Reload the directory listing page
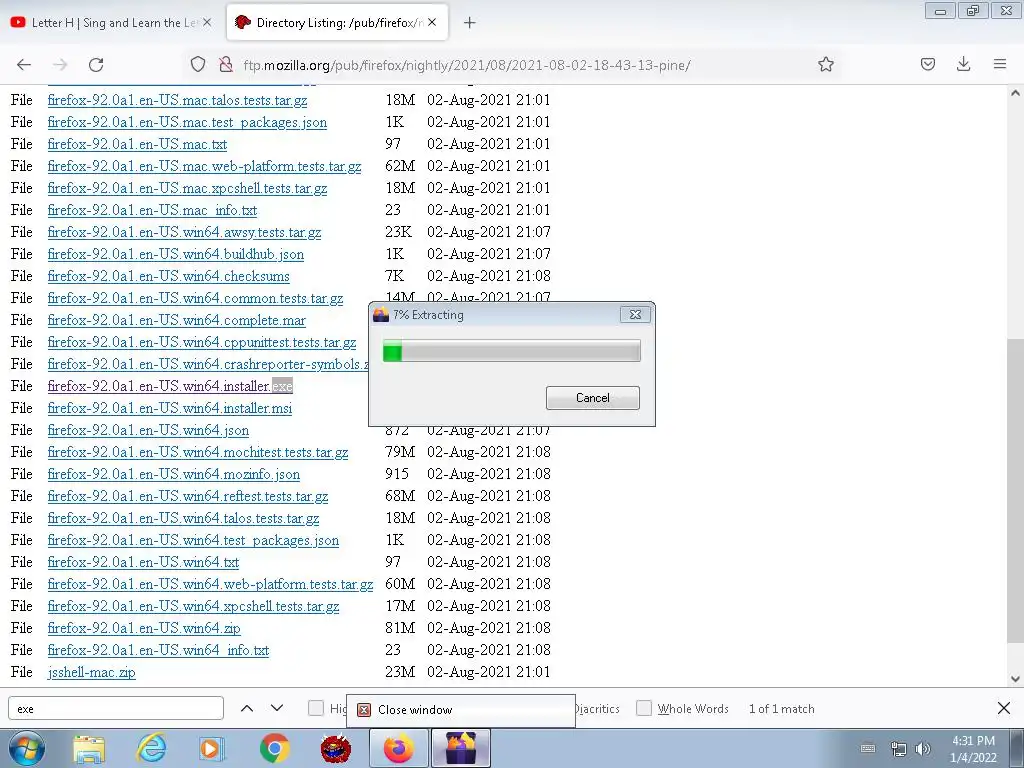This screenshot has width=1024, height=768. pos(96,65)
